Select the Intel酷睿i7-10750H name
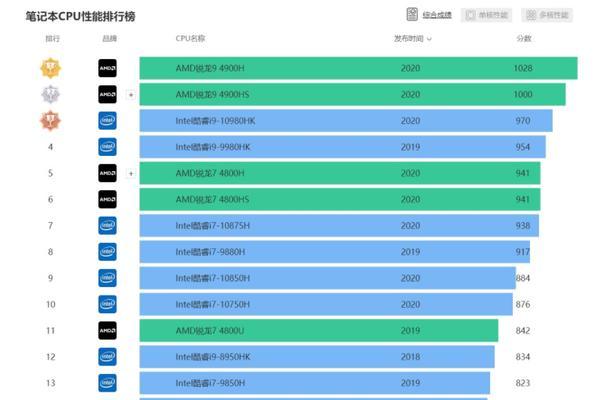The width and height of the screenshot is (604, 400). 213,304
